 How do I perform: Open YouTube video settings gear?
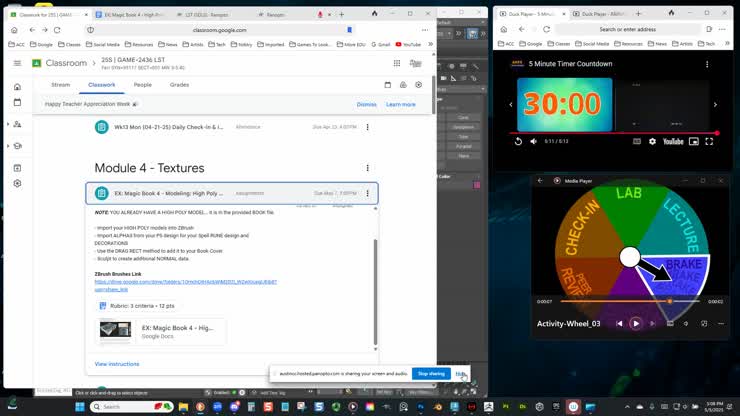[653, 141]
